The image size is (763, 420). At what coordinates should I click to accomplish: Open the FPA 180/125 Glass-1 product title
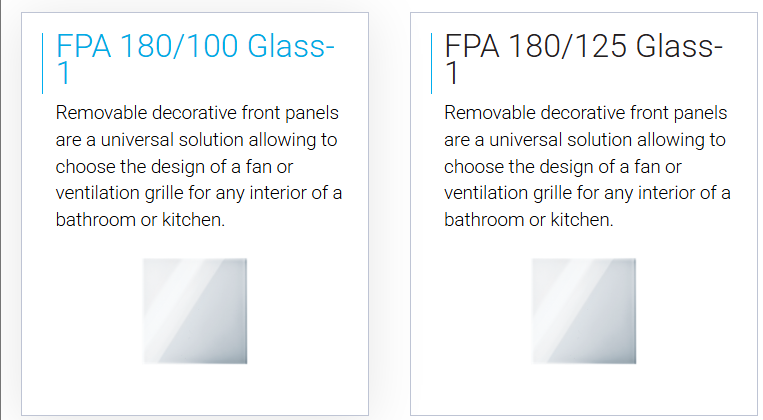(x=583, y=59)
